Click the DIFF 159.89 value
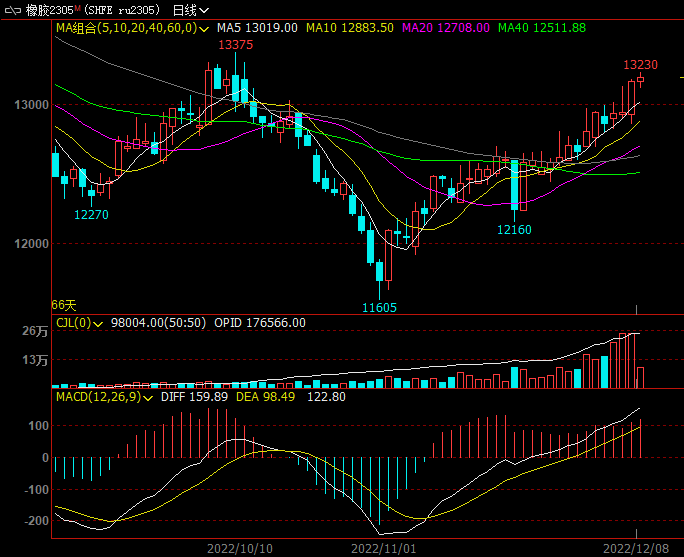This screenshot has width=684, height=557. (x=195, y=396)
